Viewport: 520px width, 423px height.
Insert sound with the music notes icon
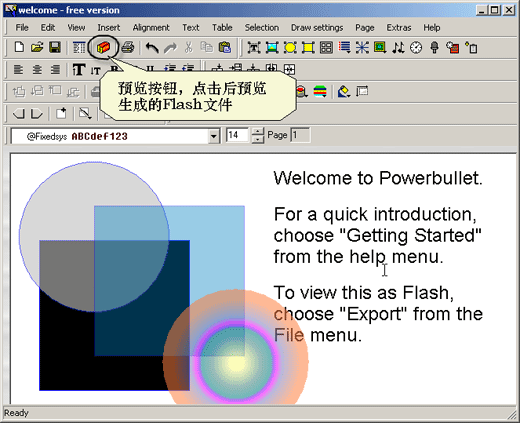pyautogui.click(x=398, y=48)
